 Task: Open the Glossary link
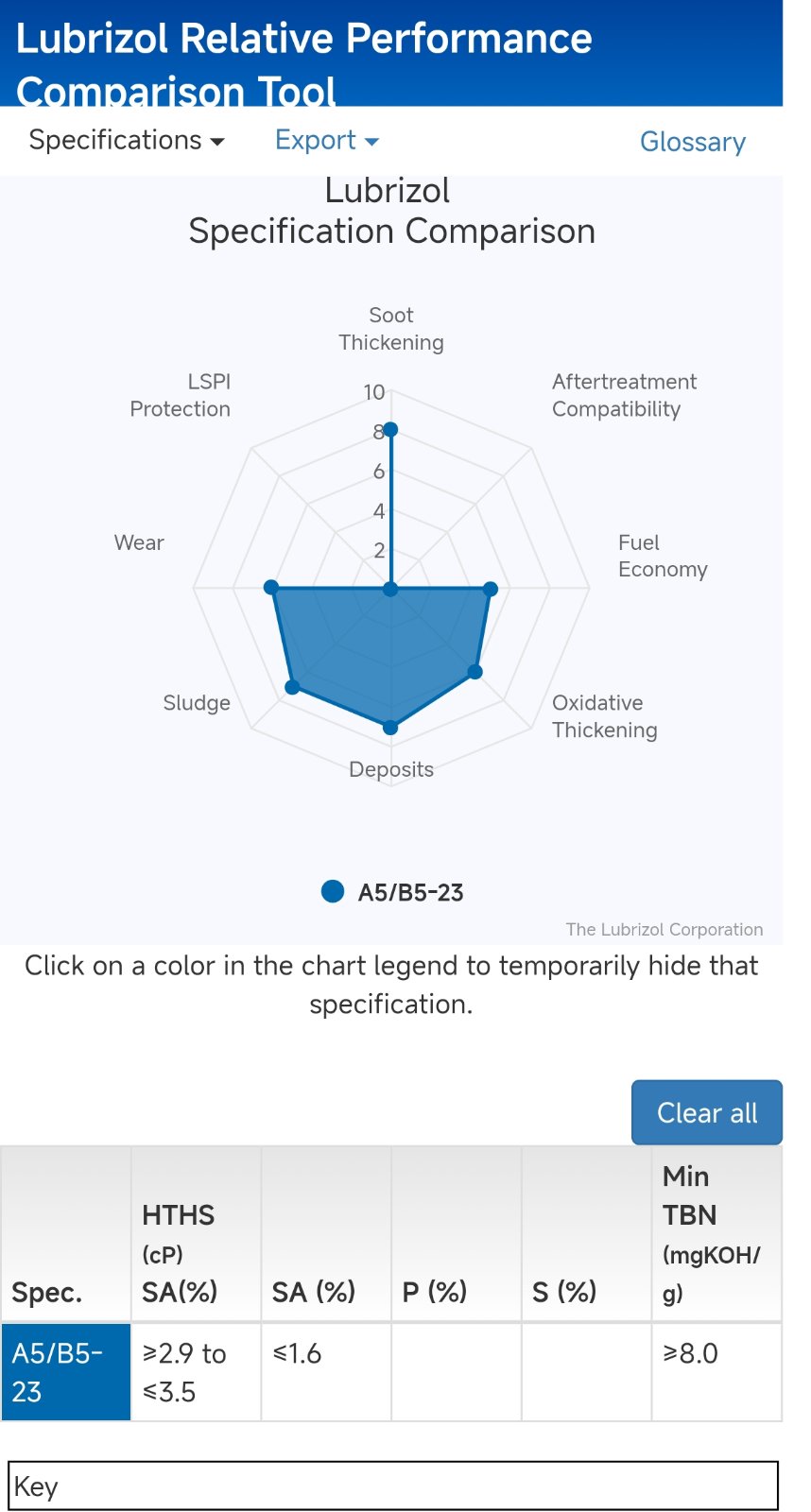[693, 142]
